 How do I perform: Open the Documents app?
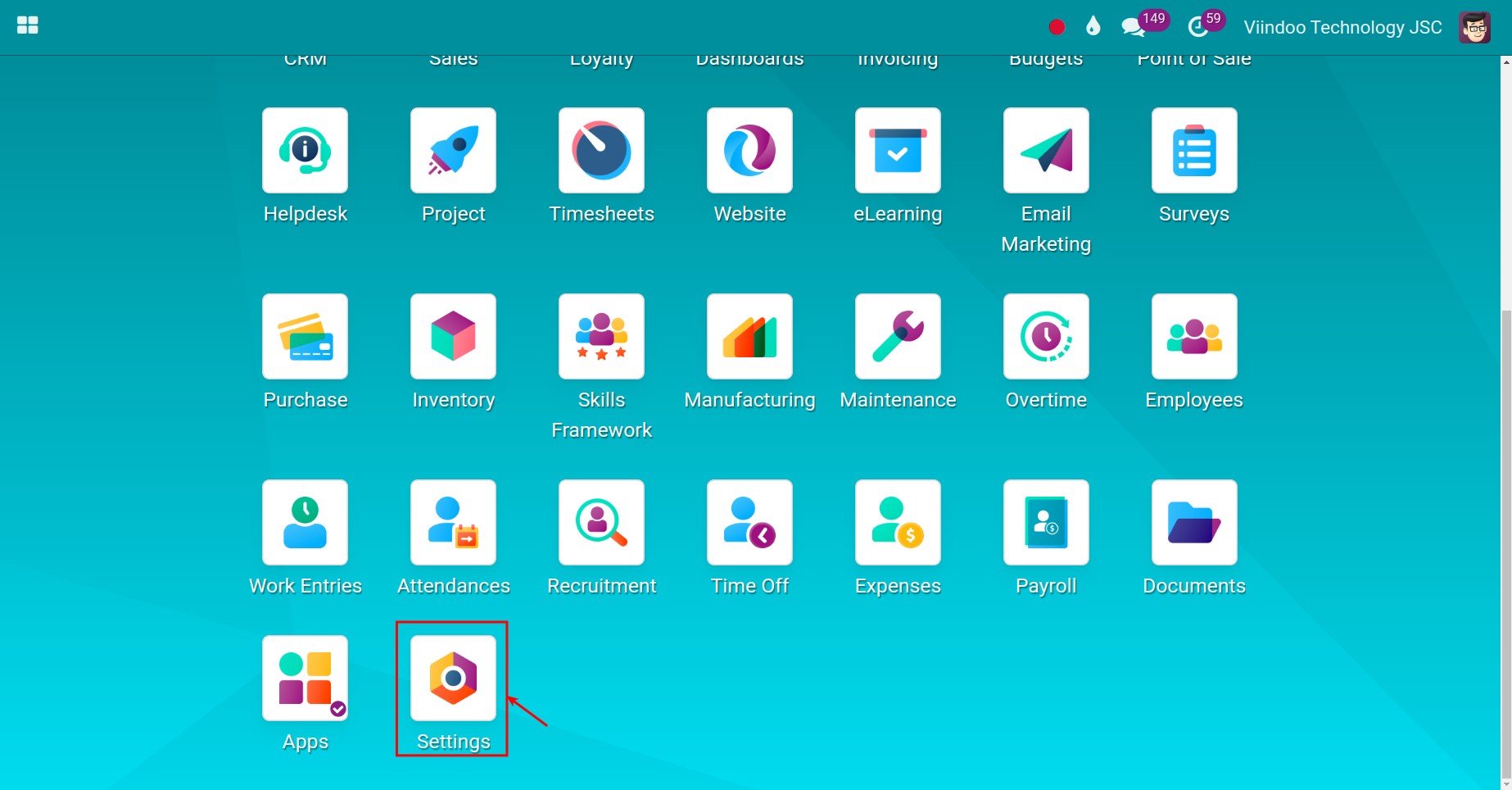1194,523
